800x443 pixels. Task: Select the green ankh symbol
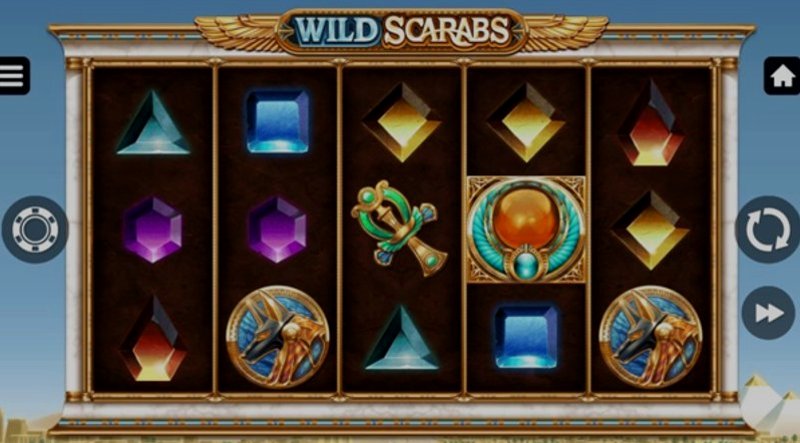pos(399,228)
